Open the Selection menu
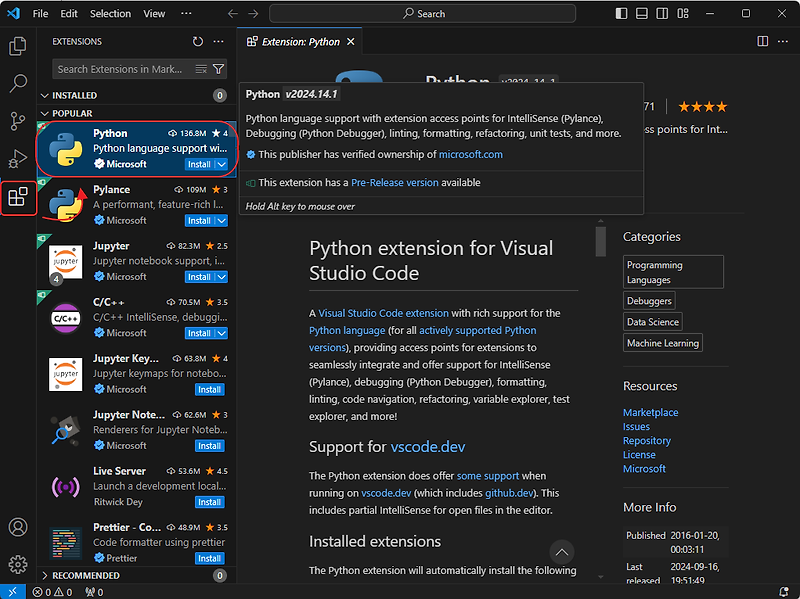 (110, 14)
